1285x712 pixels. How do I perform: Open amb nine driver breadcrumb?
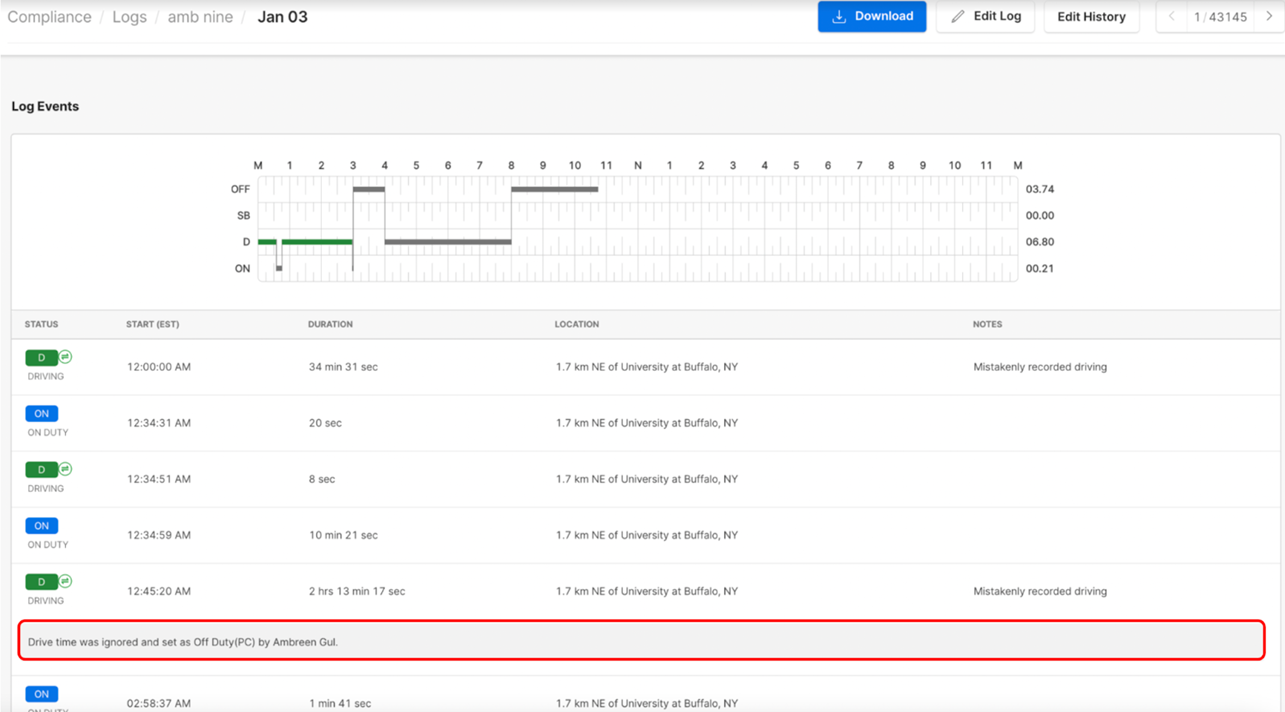(x=200, y=17)
